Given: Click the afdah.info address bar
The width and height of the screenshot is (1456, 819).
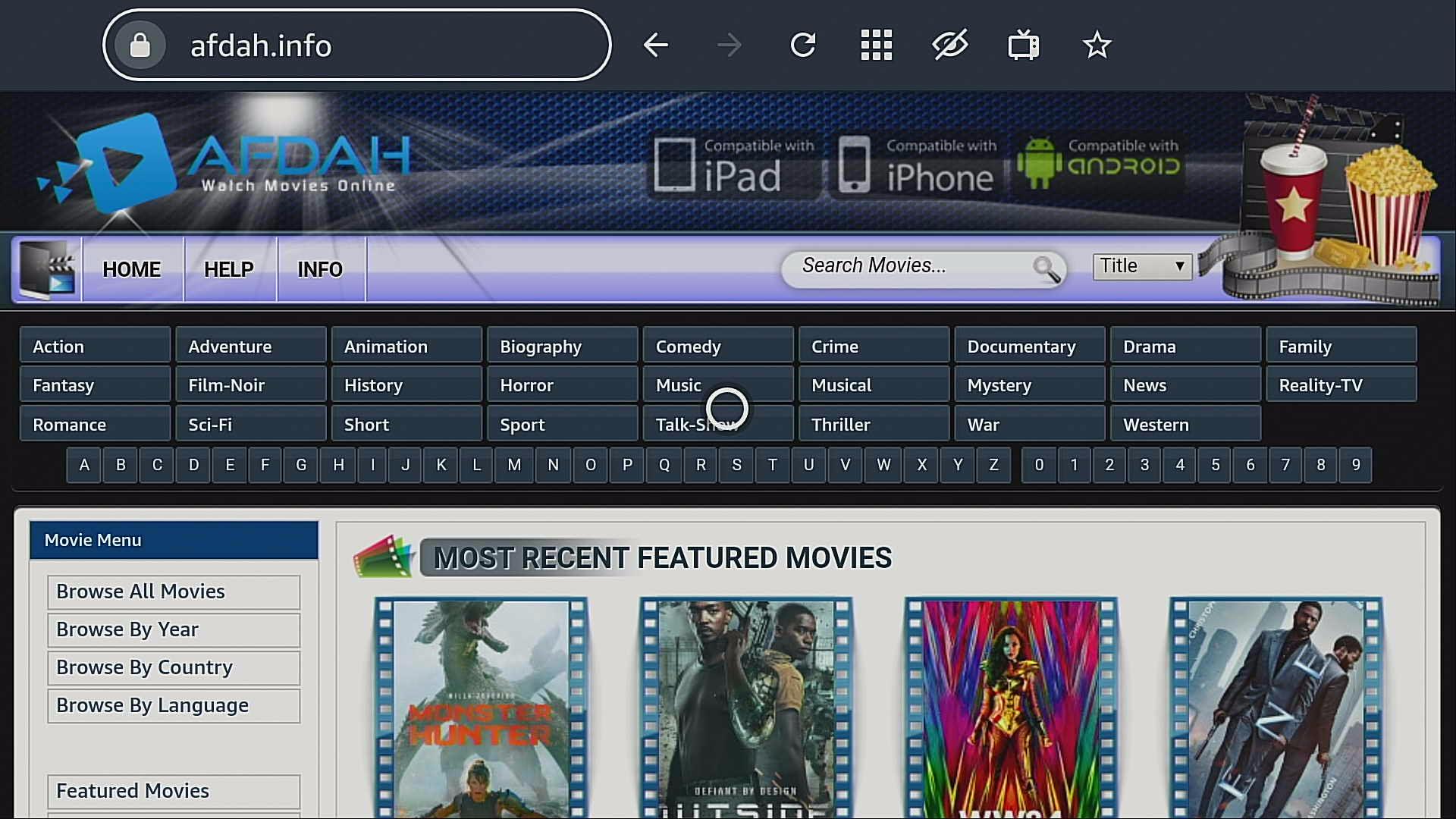Looking at the screenshot, I should point(356,45).
